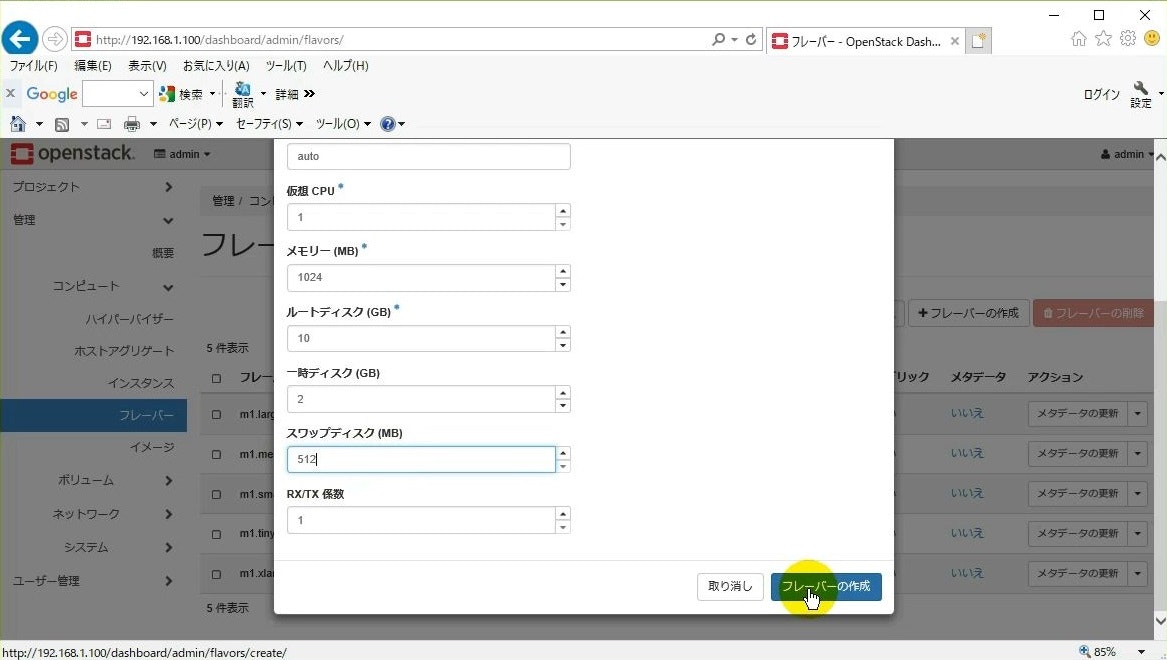Click the read mail icon
1167x660 pixels.
click(104, 124)
